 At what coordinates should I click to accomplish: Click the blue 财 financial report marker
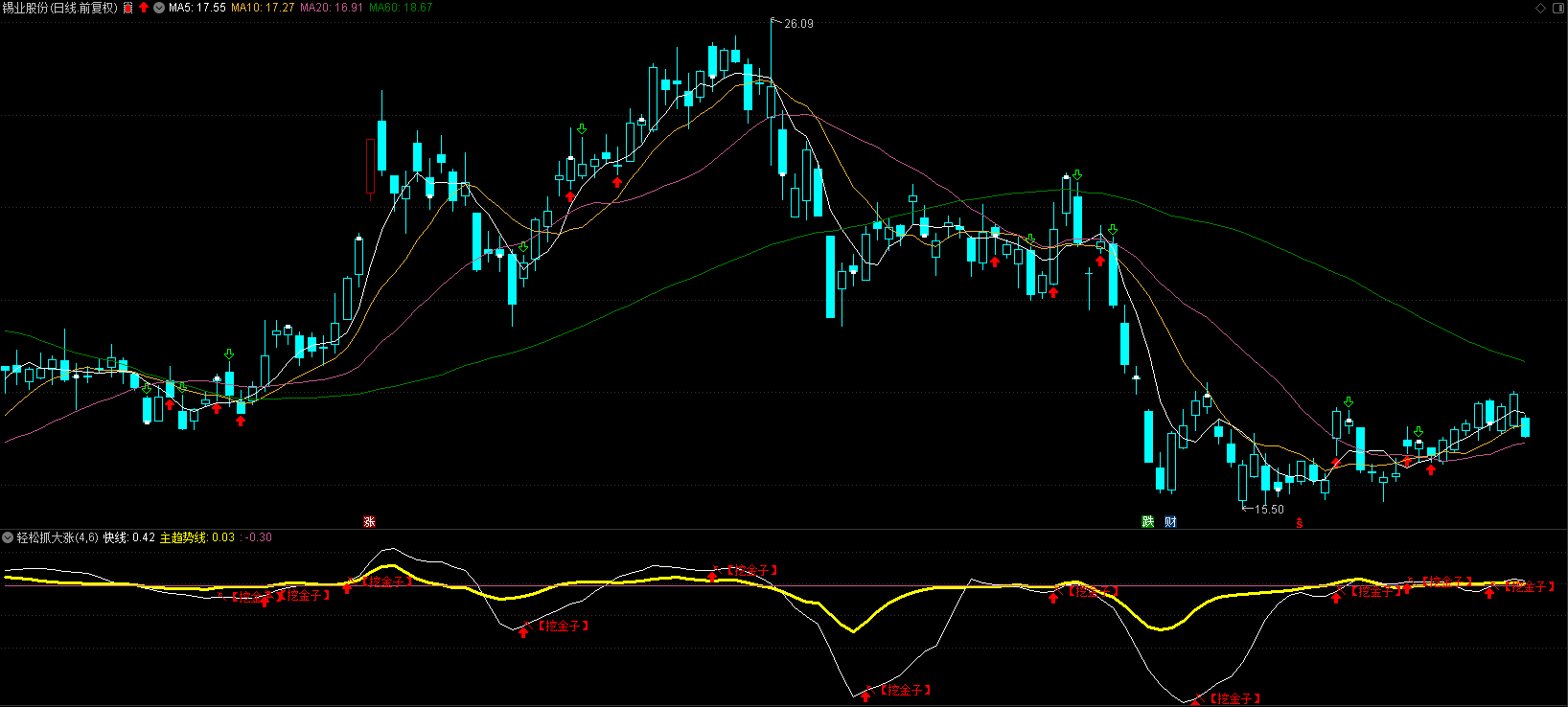click(x=1170, y=522)
